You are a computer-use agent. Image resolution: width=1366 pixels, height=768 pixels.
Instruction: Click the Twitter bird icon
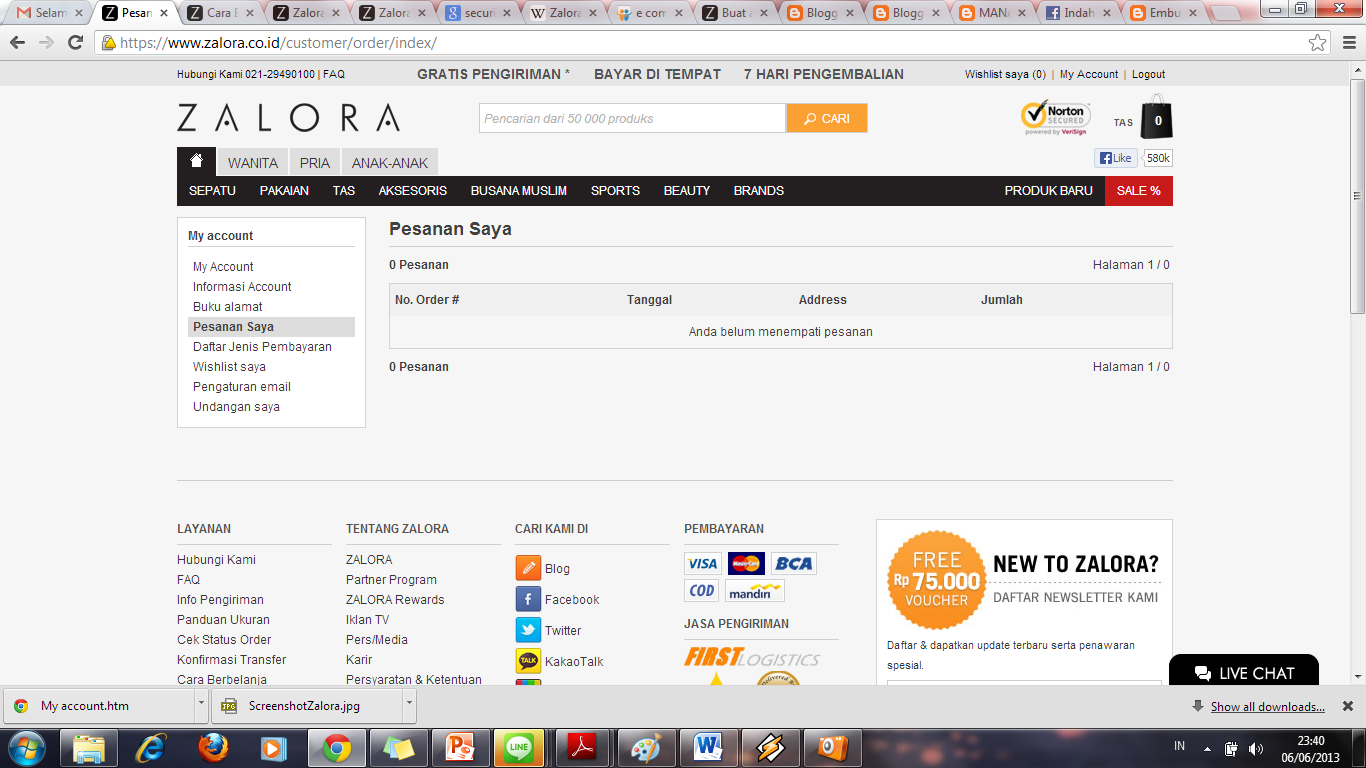pos(528,630)
